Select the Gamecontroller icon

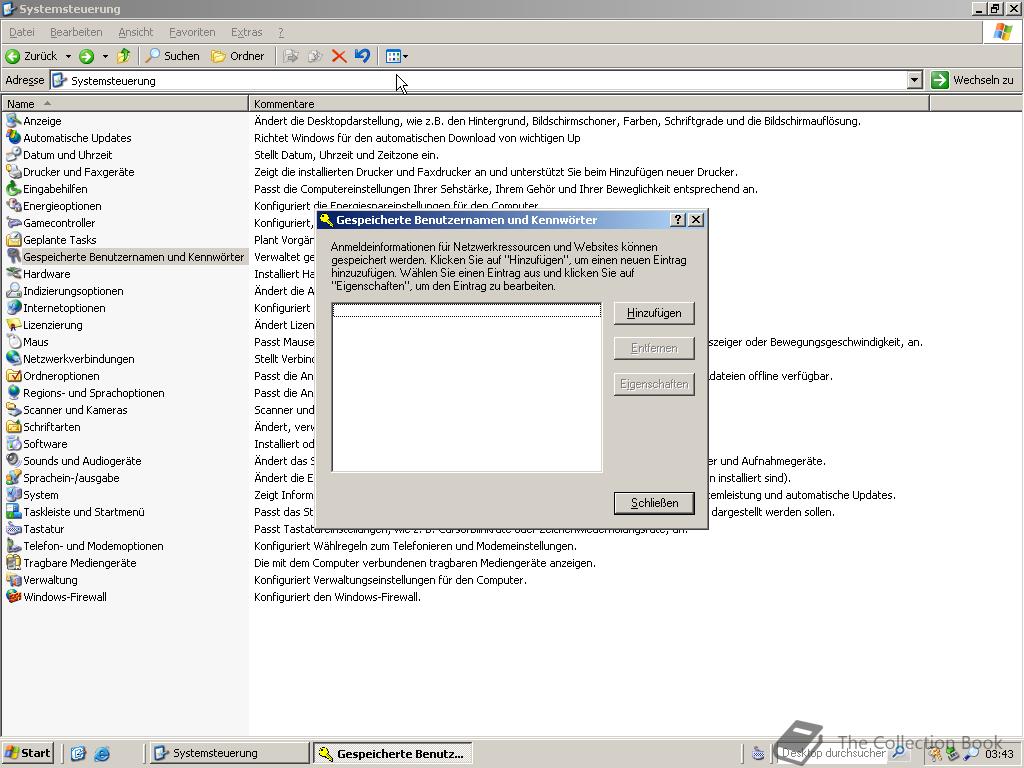point(14,222)
